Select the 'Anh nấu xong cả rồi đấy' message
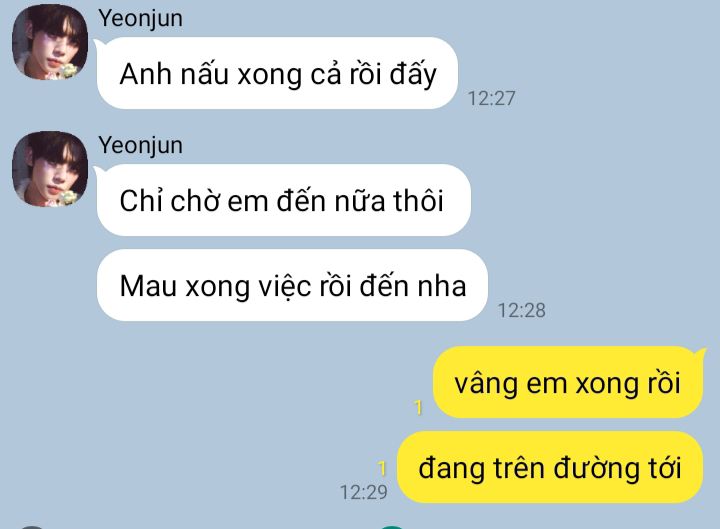The height and width of the screenshot is (529, 720). tap(277, 73)
